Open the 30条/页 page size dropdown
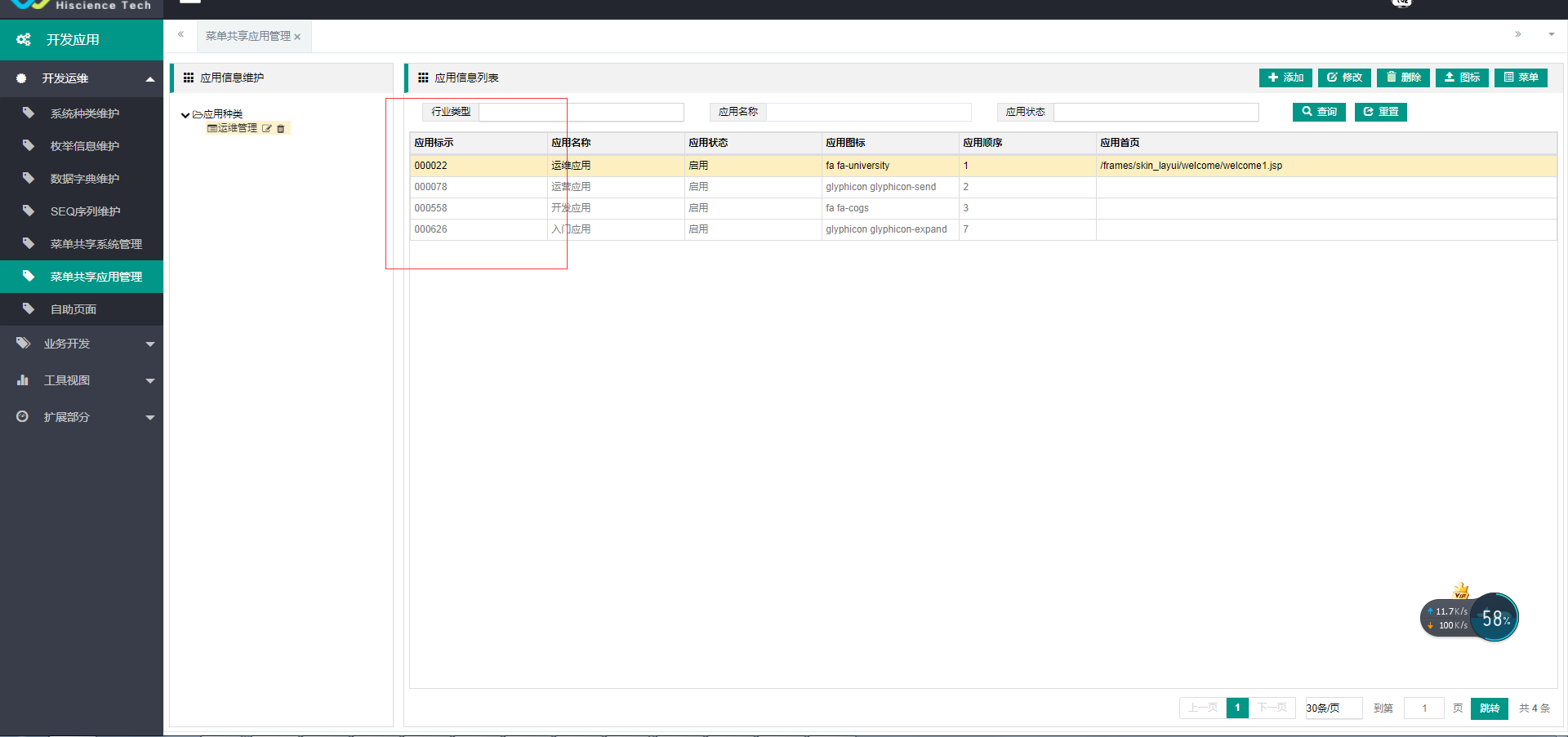Viewport: 1568px width, 737px height. click(1333, 708)
